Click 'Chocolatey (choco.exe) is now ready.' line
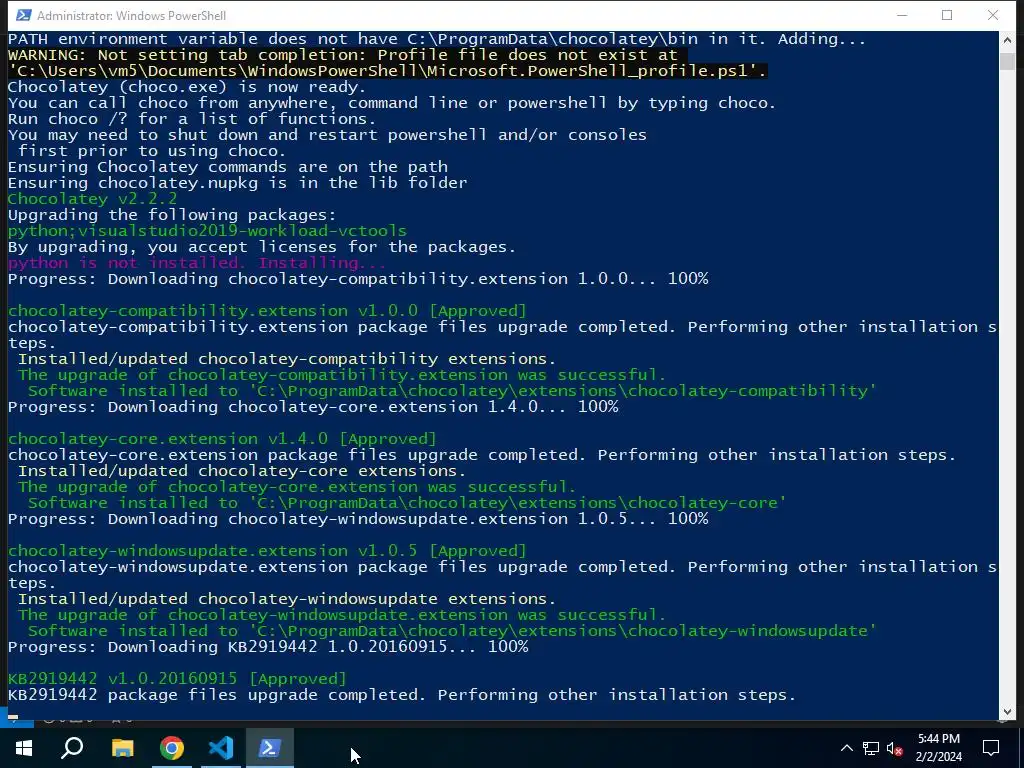Screen dimensions: 1024x768 [187, 87]
